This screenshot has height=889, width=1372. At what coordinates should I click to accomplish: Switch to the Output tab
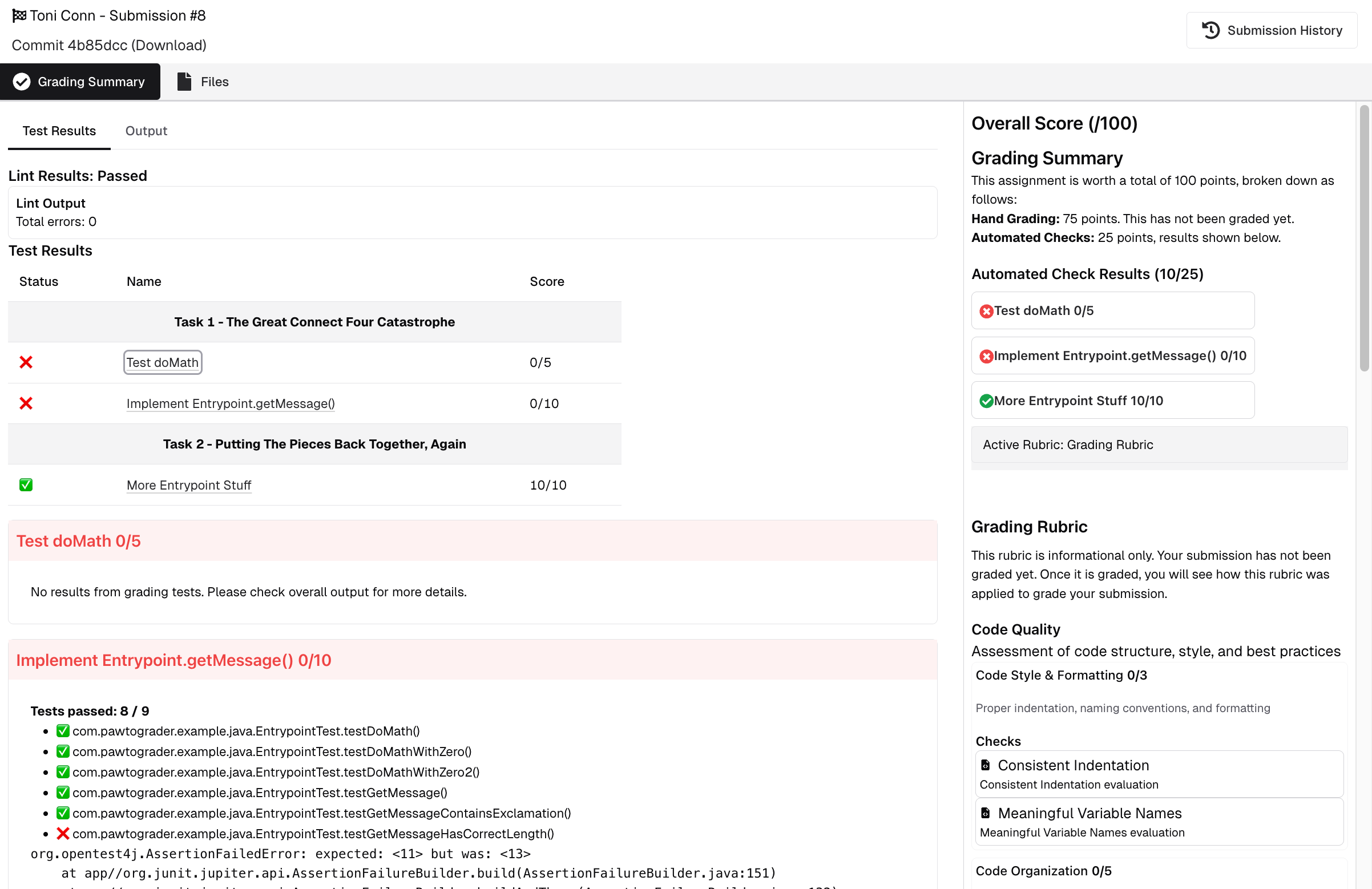point(146,131)
